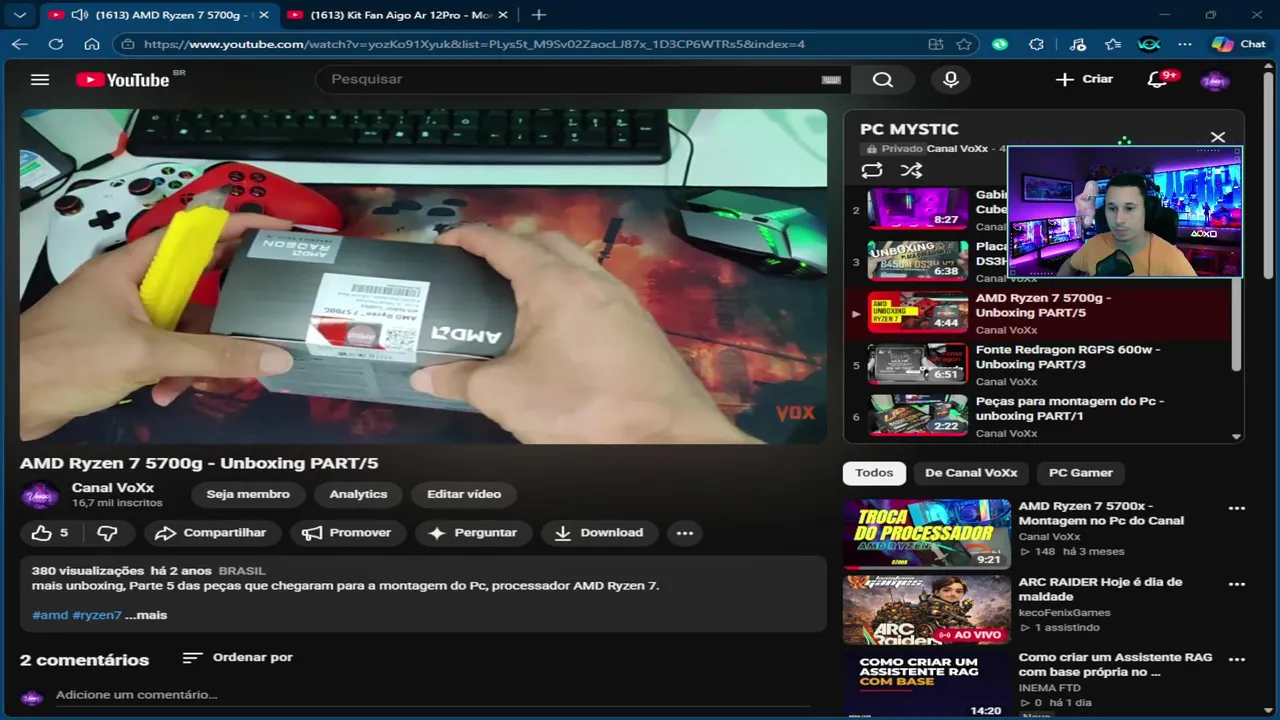Click the Perguntar button

click(473, 533)
